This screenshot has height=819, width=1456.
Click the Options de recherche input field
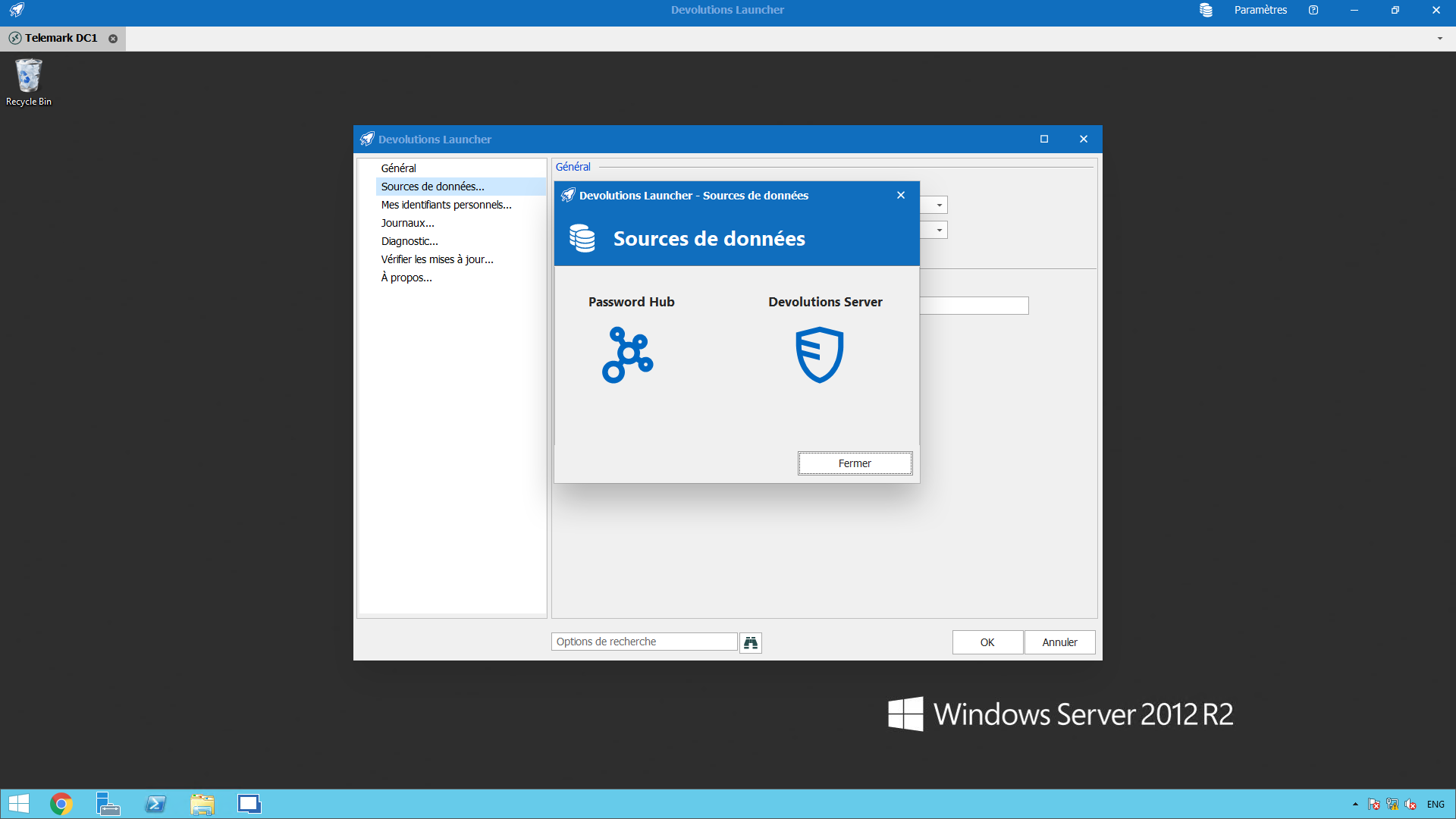coord(645,641)
